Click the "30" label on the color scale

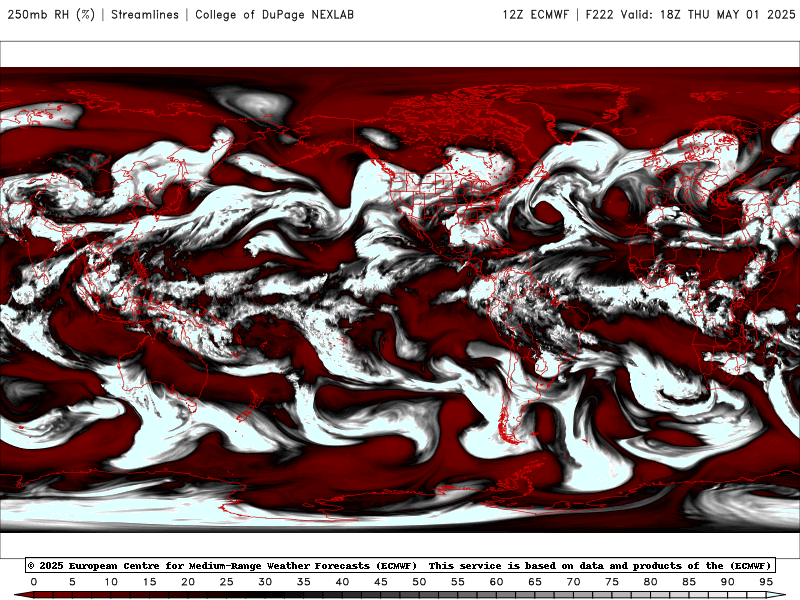pyautogui.click(x=265, y=582)
